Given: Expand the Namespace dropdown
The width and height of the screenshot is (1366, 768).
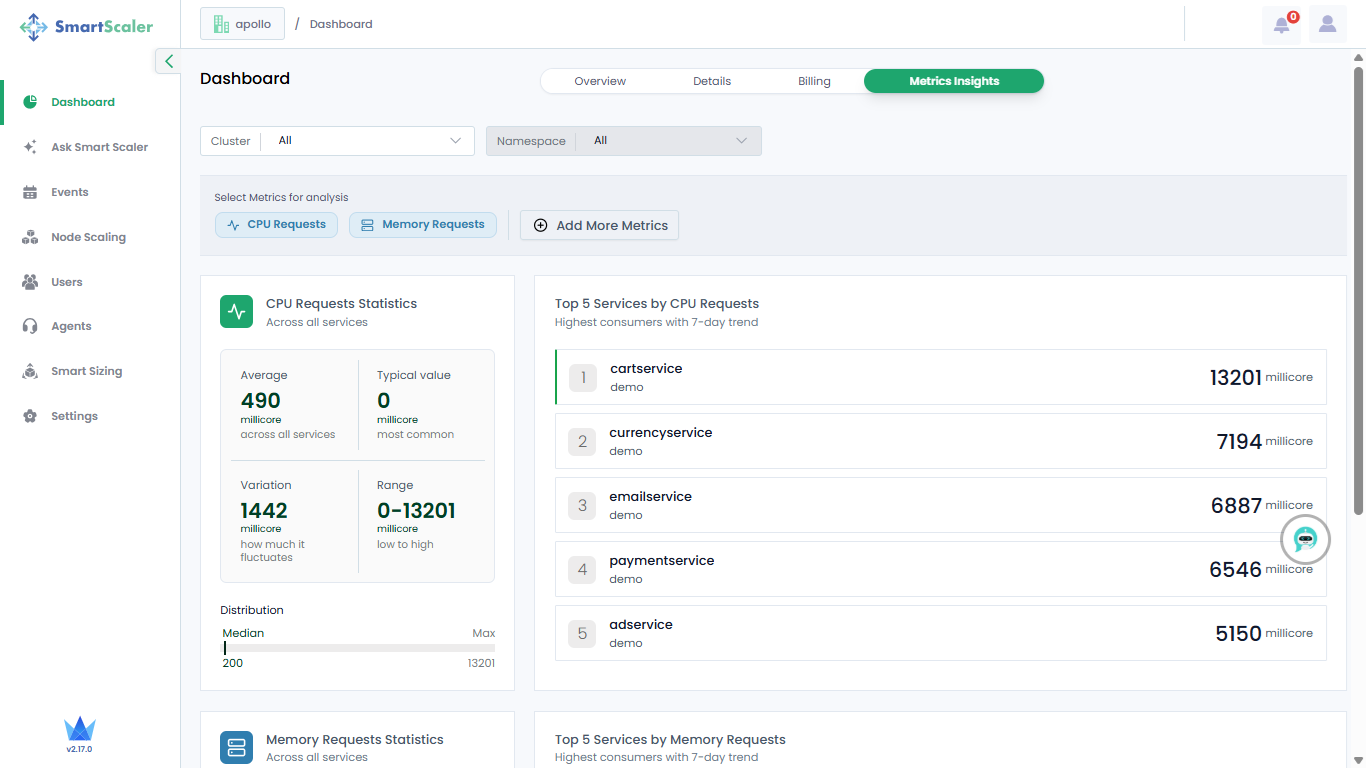Looking at the screenshot, I should tap(623, 141).
